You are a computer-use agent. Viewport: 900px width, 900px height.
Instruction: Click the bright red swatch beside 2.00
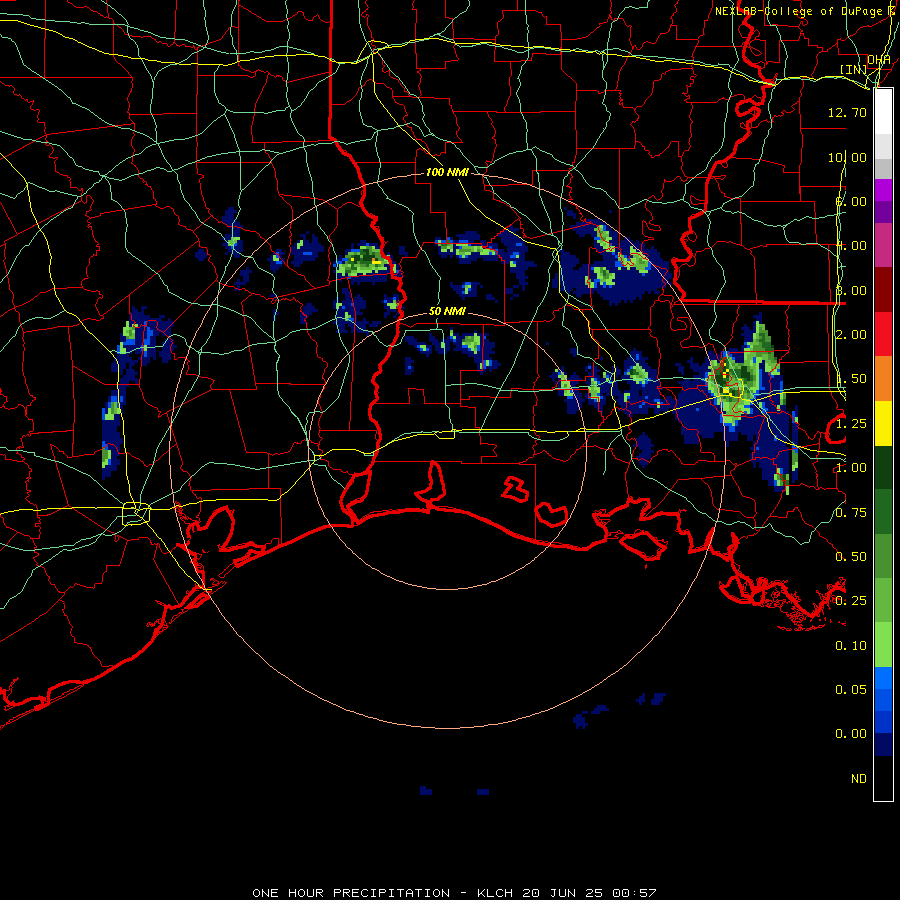pos(883,334)
